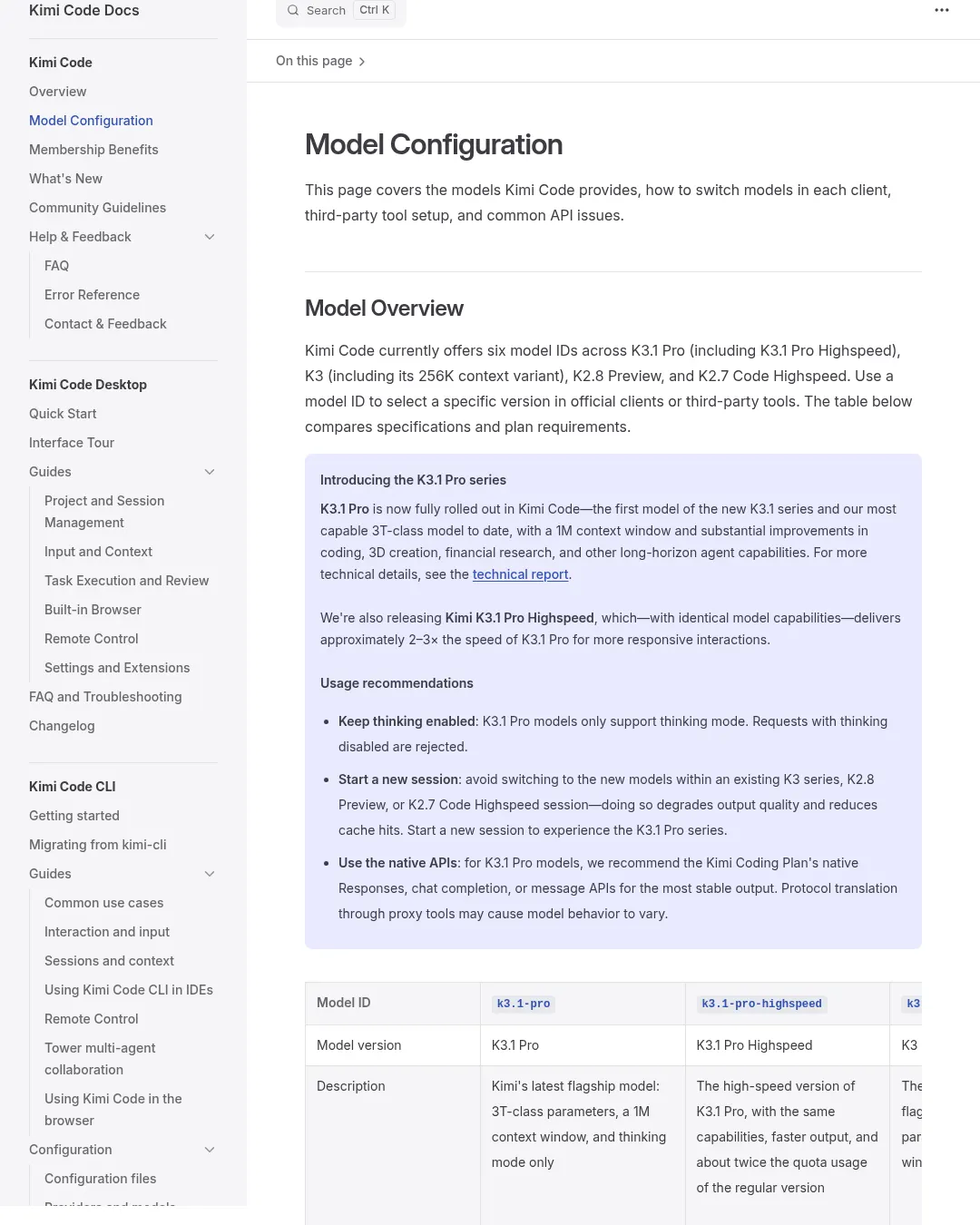Viewport: 980px width, 1225px height.
Task: Open the Changelog page
Action: [x=62, y=726]
